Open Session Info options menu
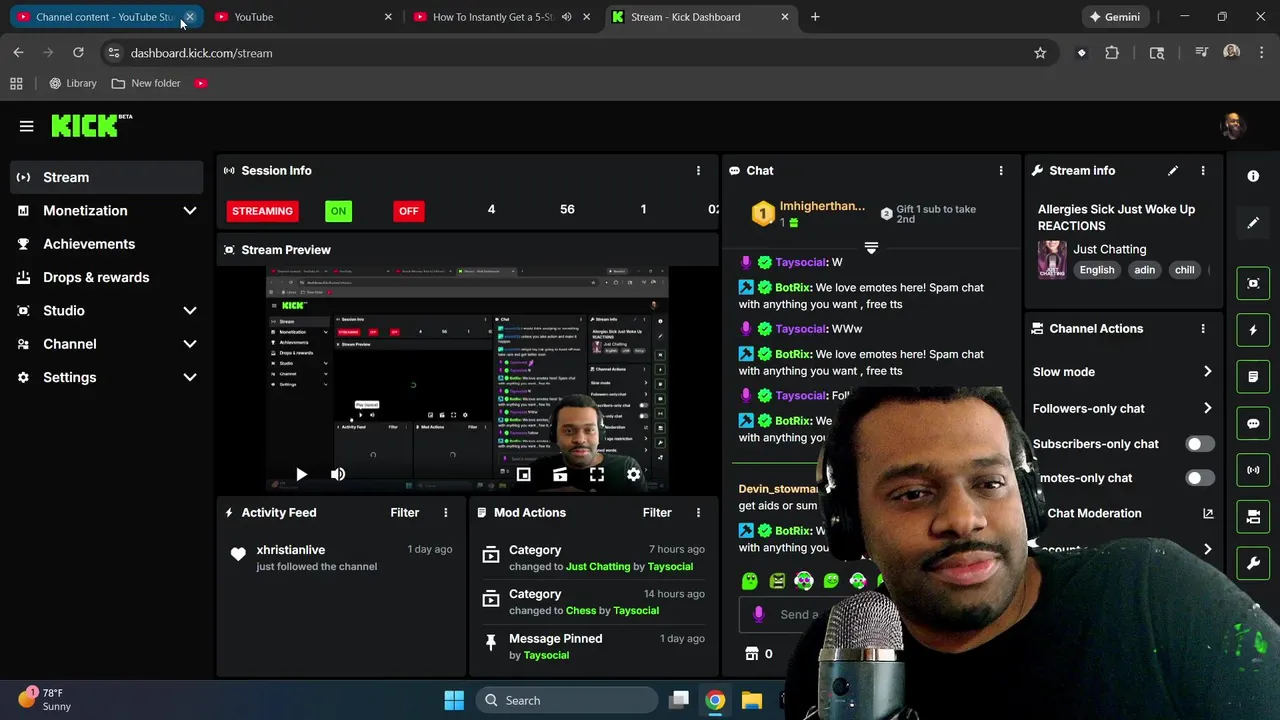 698,171
